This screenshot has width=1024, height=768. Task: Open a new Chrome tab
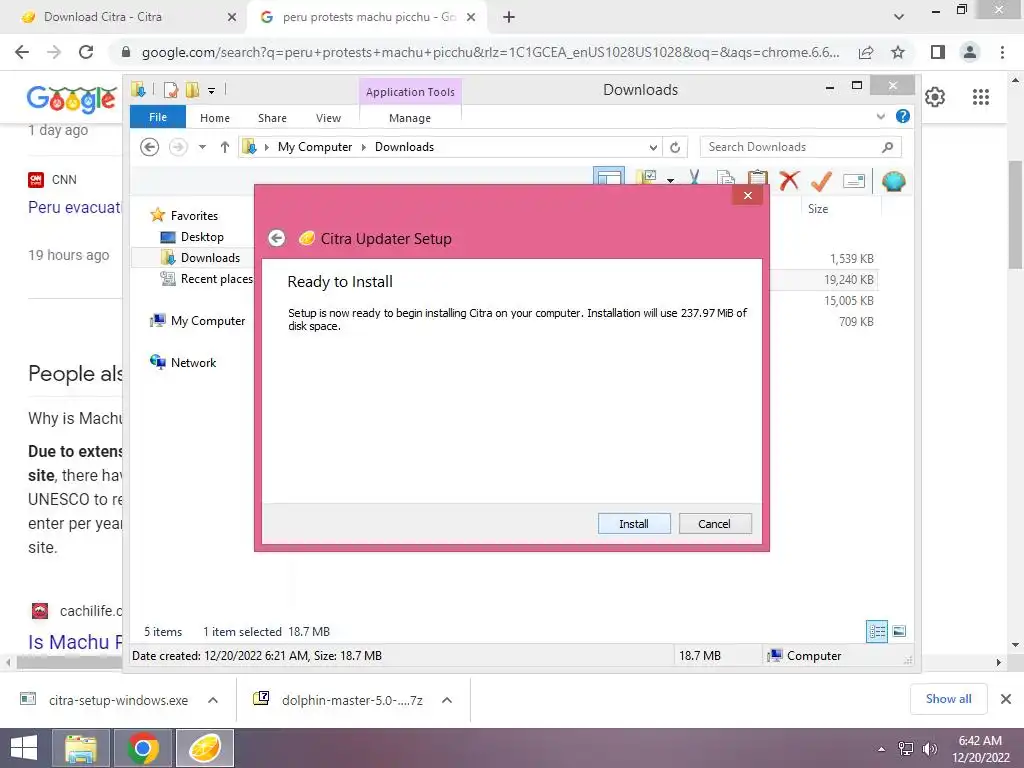(509, 17)
